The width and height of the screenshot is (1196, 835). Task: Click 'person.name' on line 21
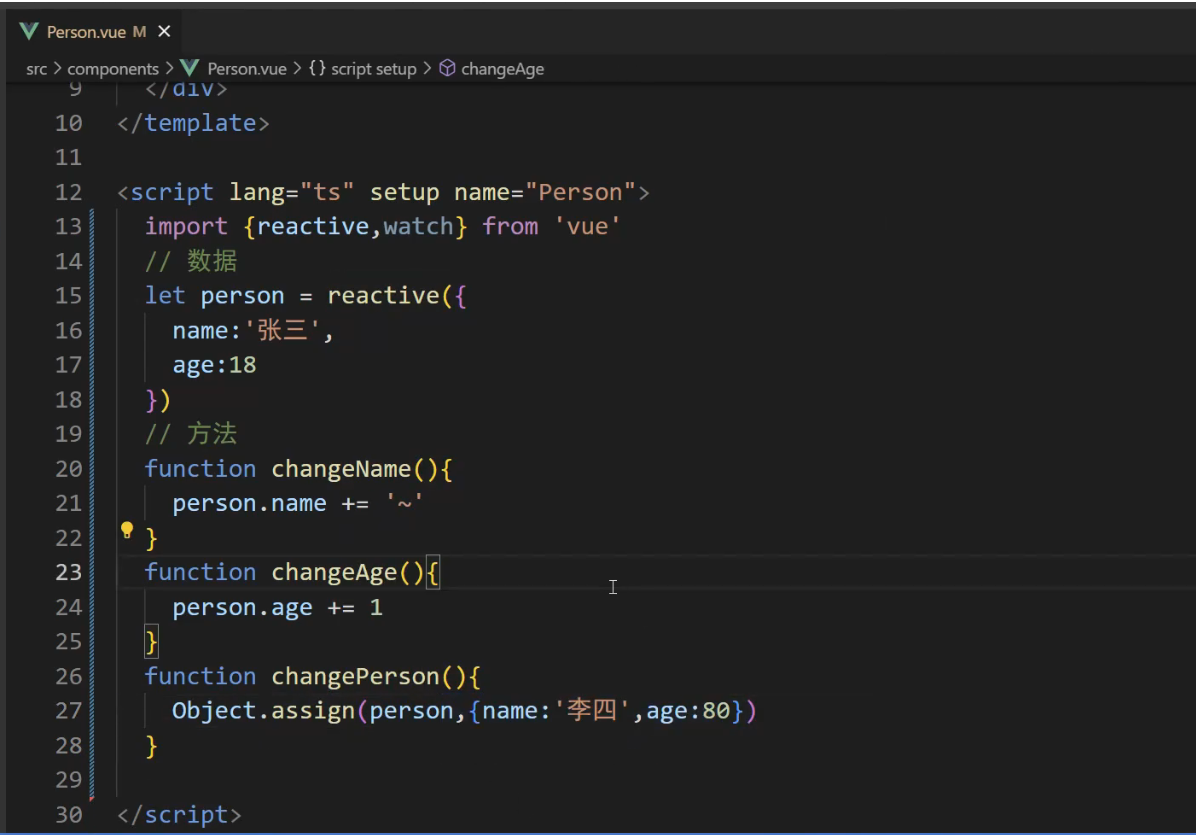click(249, 503)
